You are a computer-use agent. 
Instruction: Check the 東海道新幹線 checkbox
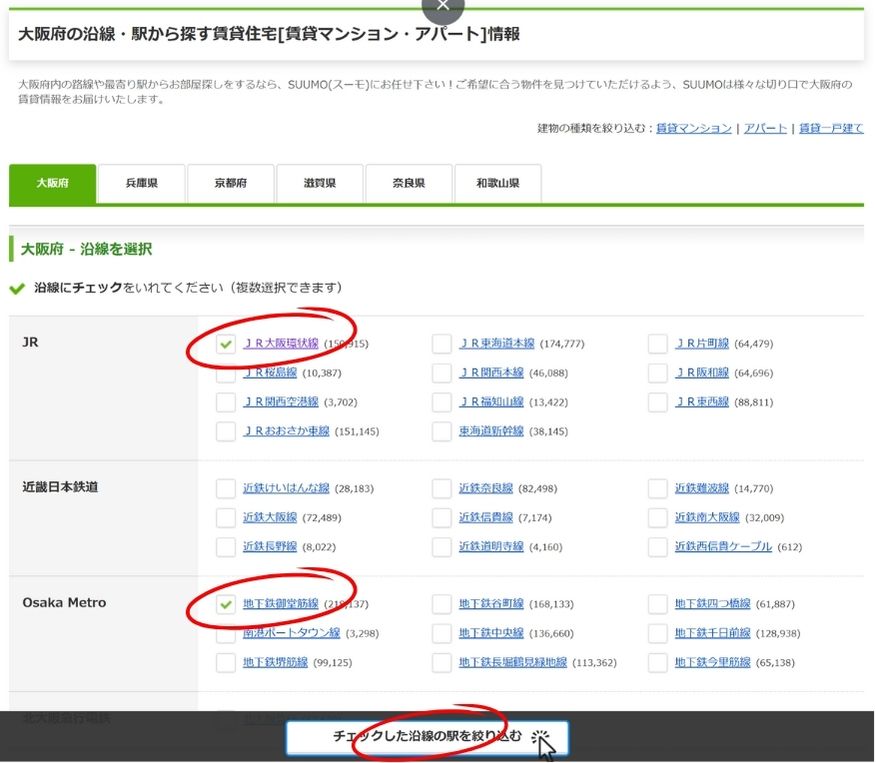point(442,432)
